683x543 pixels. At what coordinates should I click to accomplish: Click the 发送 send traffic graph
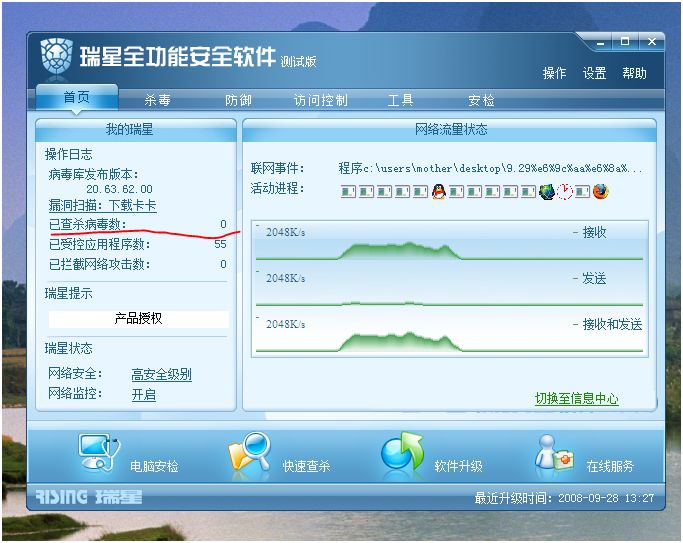450,288
